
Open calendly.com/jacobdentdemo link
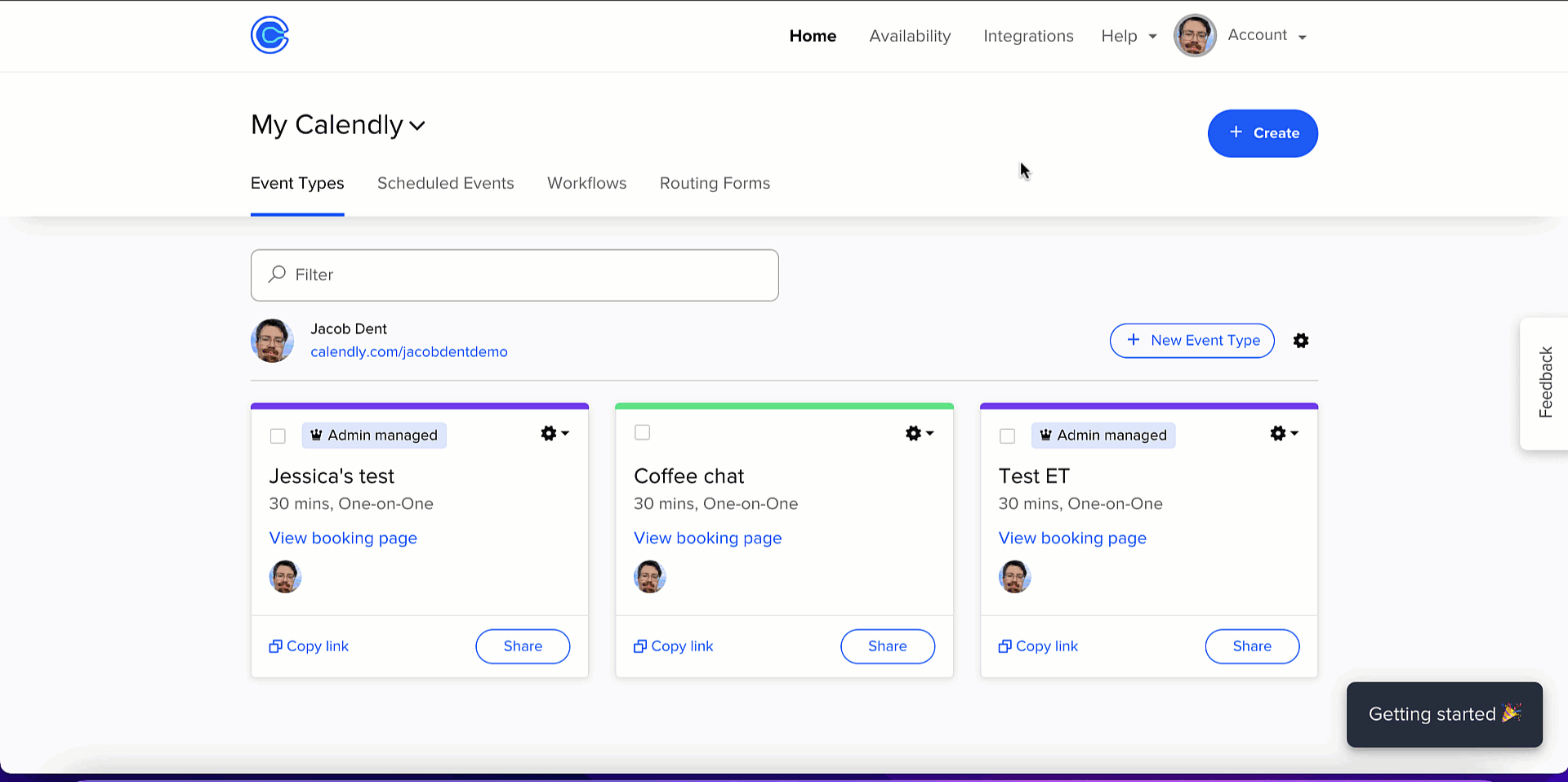click(x=408, y=351)
